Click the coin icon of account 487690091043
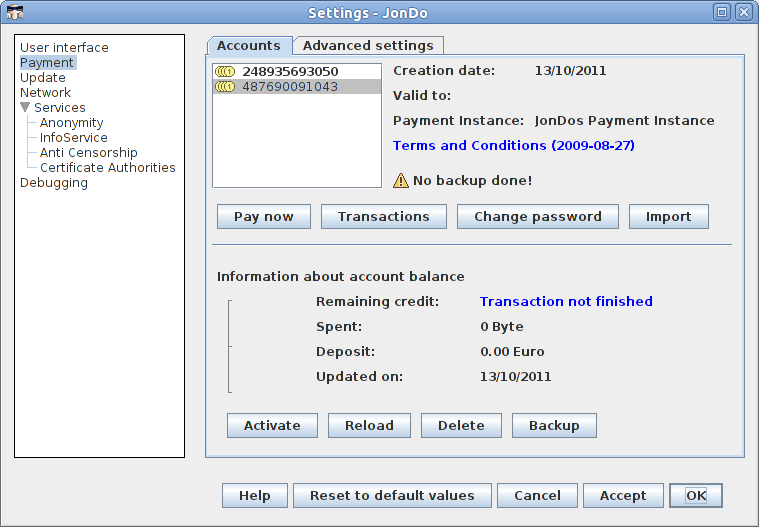The image size is (759, 527). 225,87
